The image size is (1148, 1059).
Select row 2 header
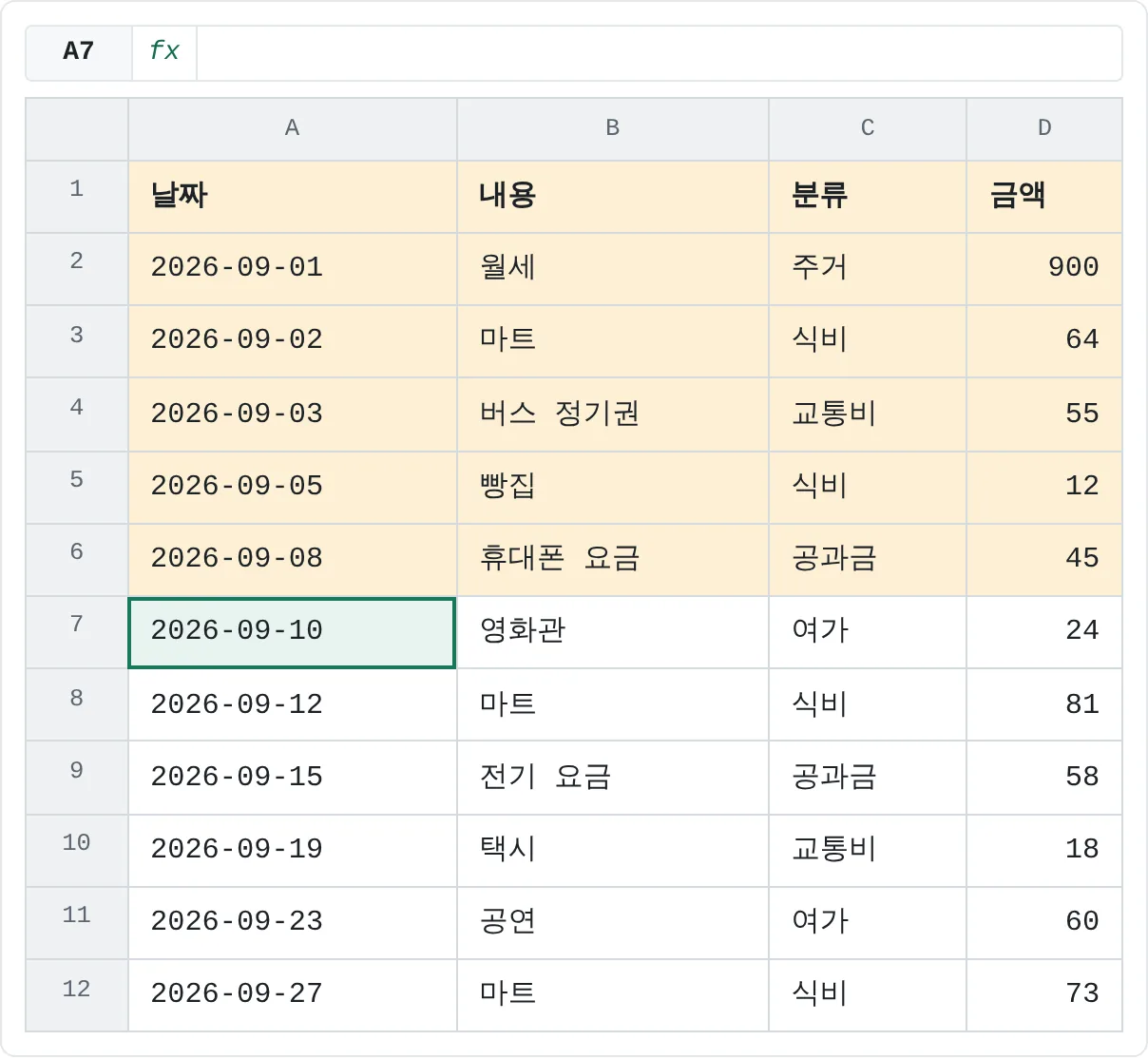click(77, 269)
